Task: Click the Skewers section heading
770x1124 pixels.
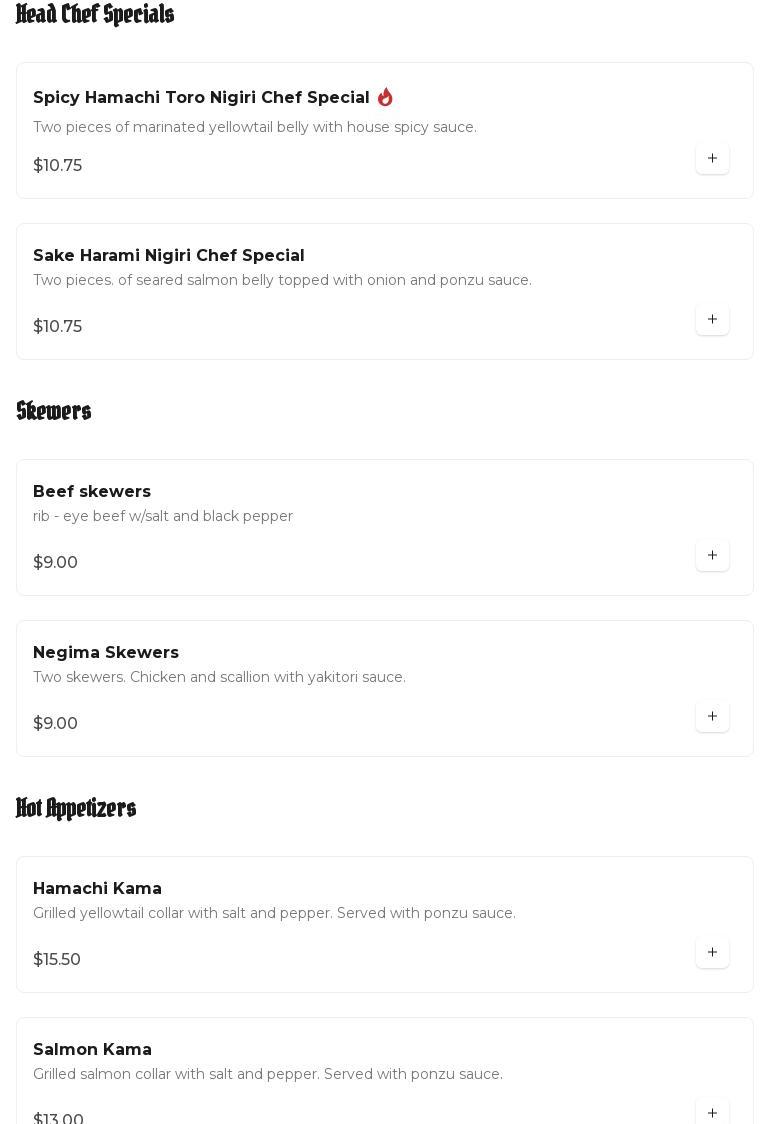Action: 54,411
